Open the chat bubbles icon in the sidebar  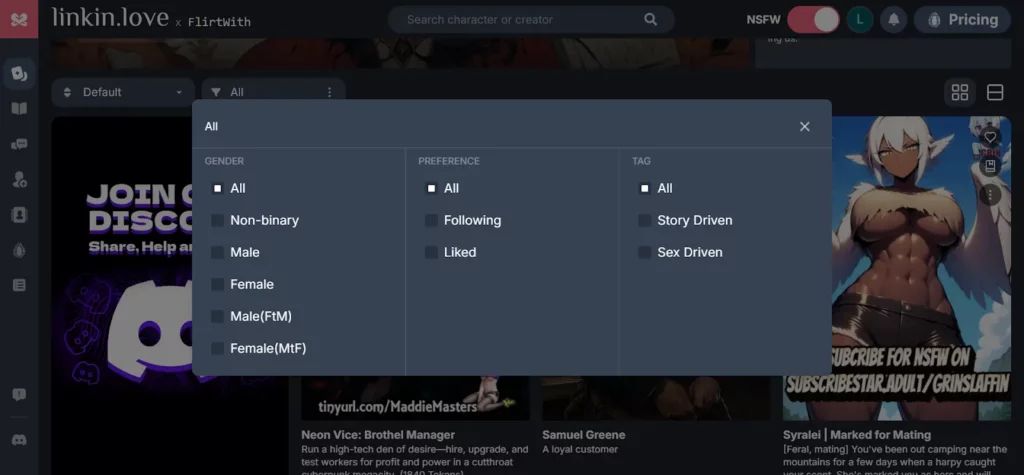(x=19, y=144)
